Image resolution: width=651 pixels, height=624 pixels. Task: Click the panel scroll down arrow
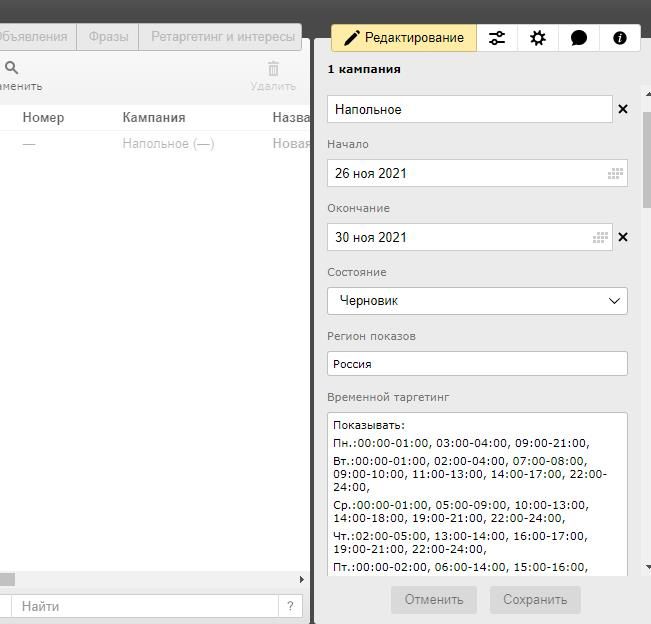[x=648, y=566]
